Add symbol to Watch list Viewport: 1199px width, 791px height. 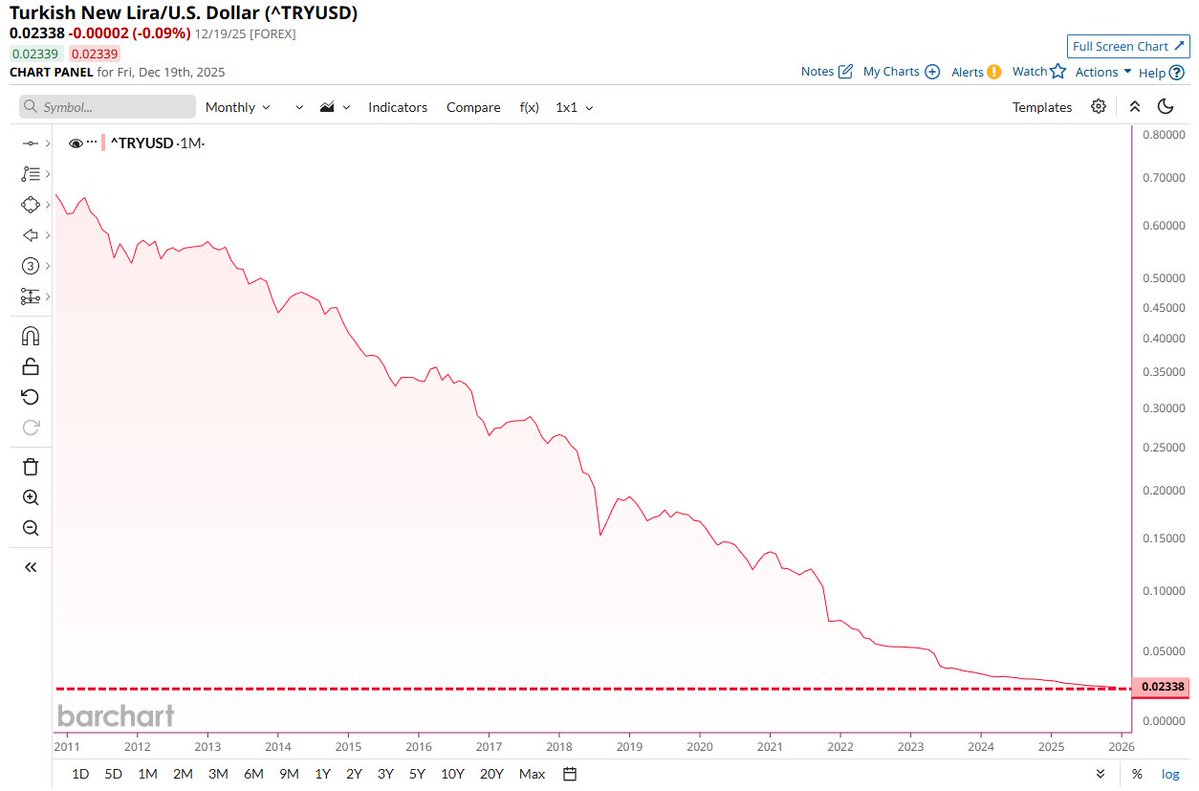(1038, 72)
